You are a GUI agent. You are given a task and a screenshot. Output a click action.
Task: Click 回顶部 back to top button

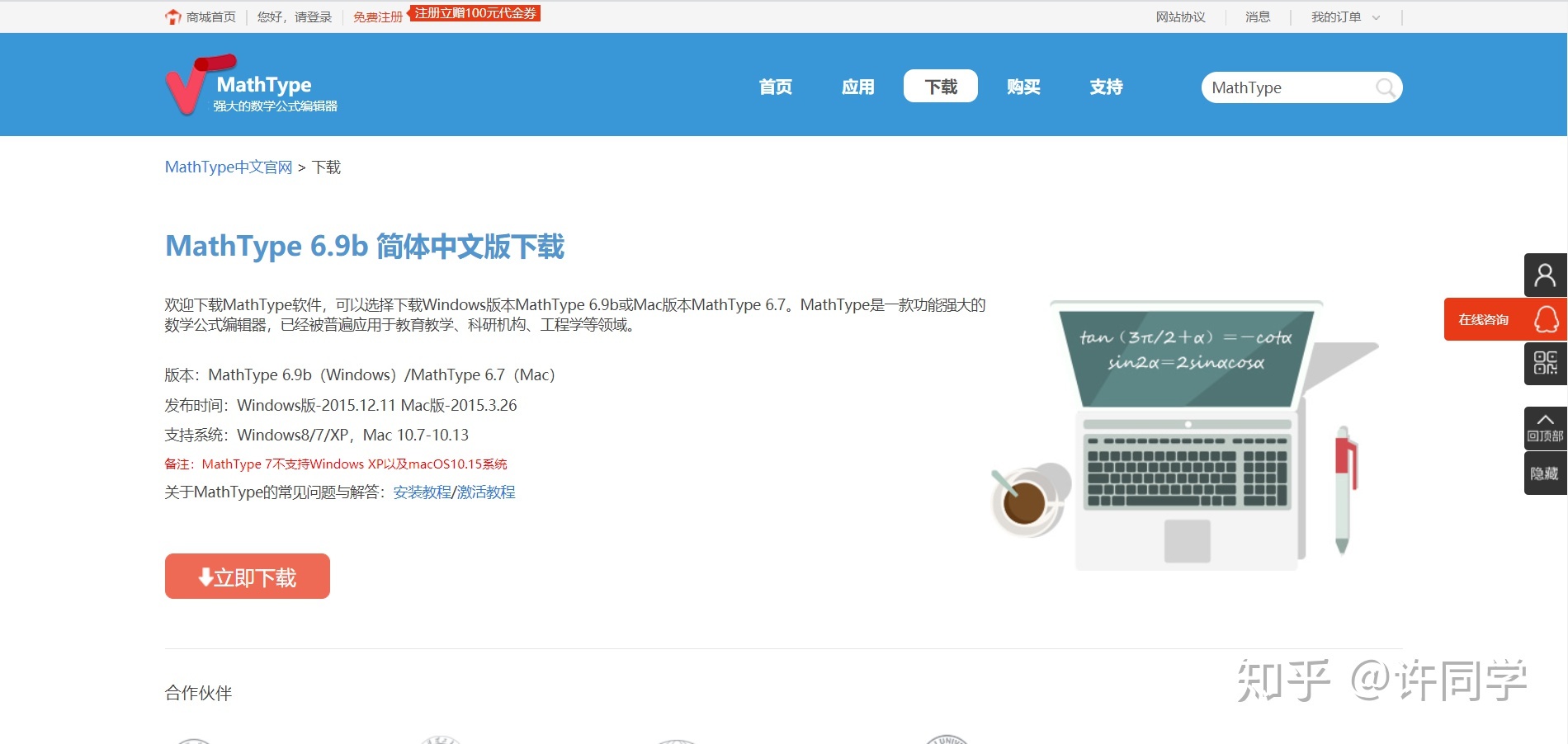point(1545,428)
